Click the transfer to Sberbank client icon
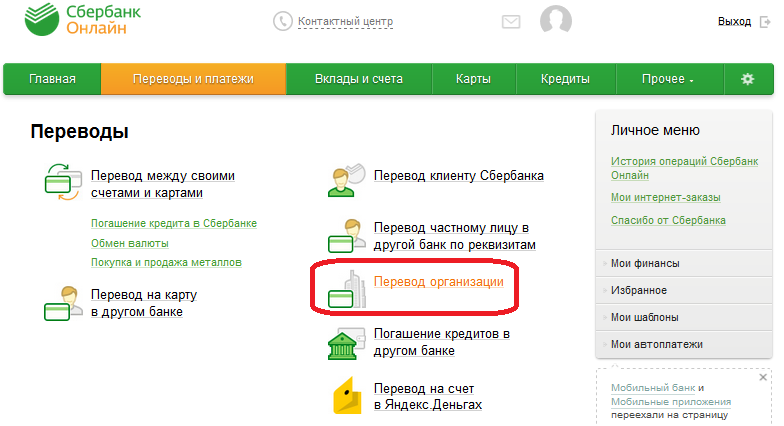Viewport: 784px width, 426px height. click(x=346, y=180)
